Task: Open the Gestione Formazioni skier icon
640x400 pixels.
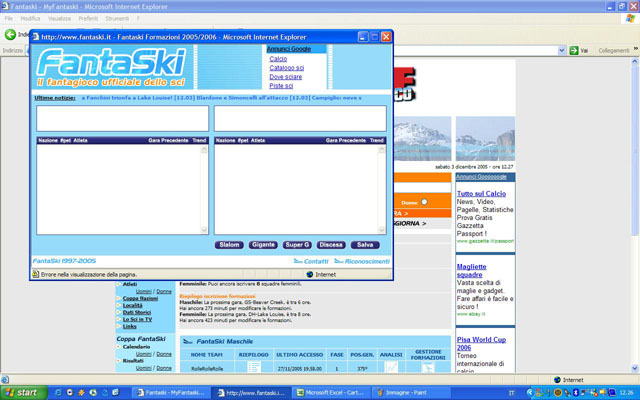Action: click(428, 368)
